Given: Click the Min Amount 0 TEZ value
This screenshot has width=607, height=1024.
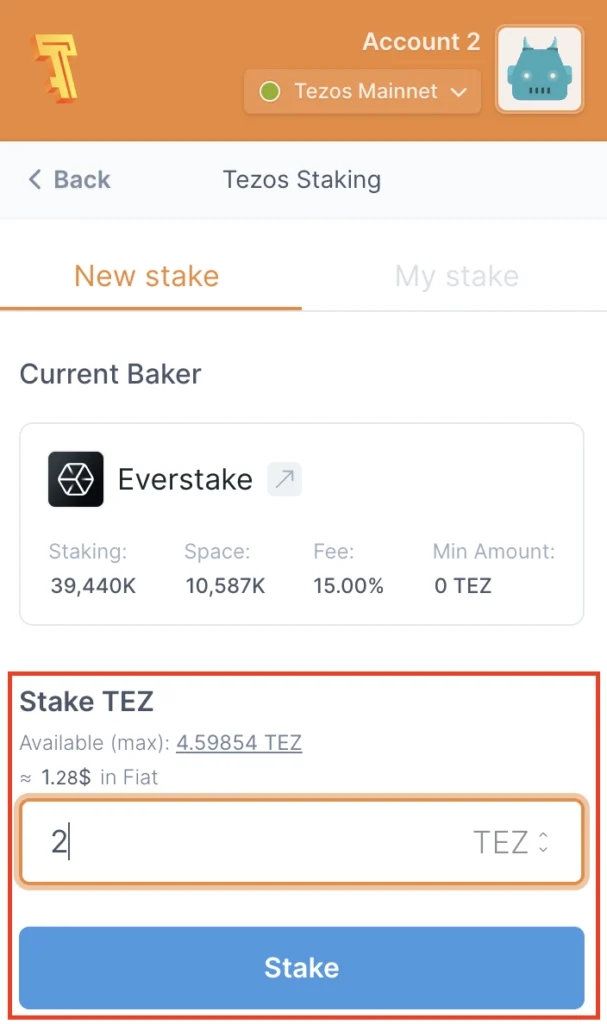Looking at the screenshot, I should 463,586.
